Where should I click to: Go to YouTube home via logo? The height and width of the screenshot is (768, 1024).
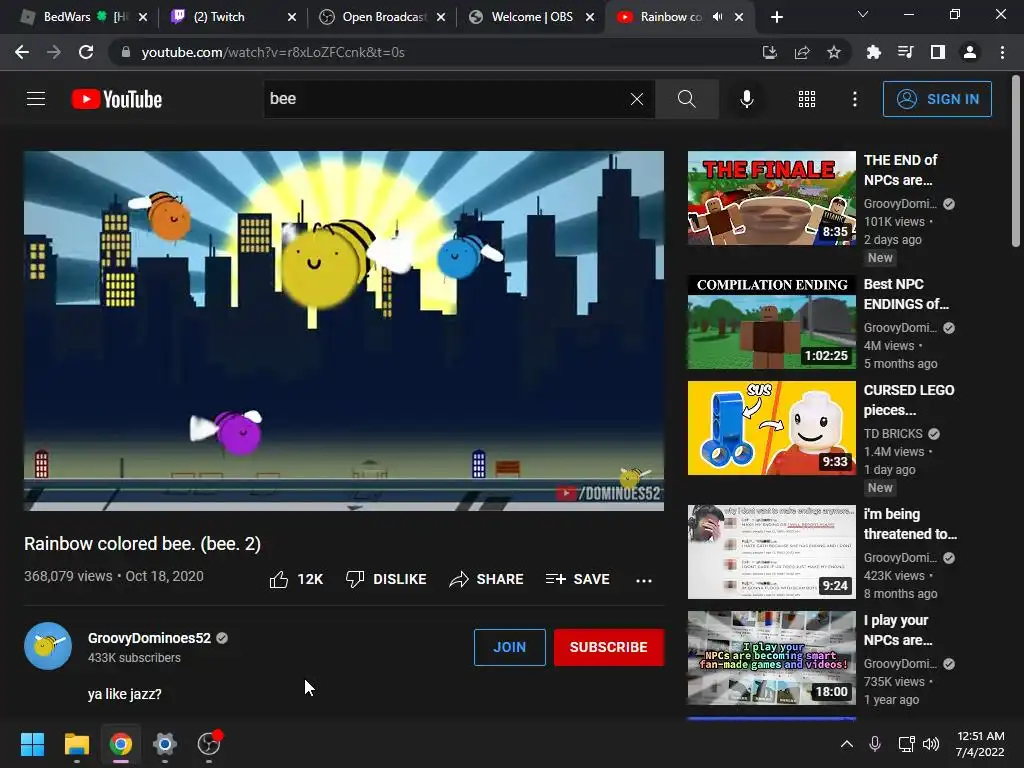tap(117, 99)
